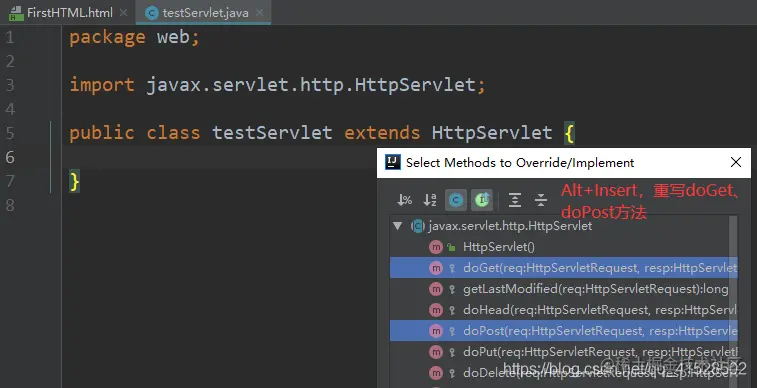Click the method icon beside doPost

(x=436, y=331)
